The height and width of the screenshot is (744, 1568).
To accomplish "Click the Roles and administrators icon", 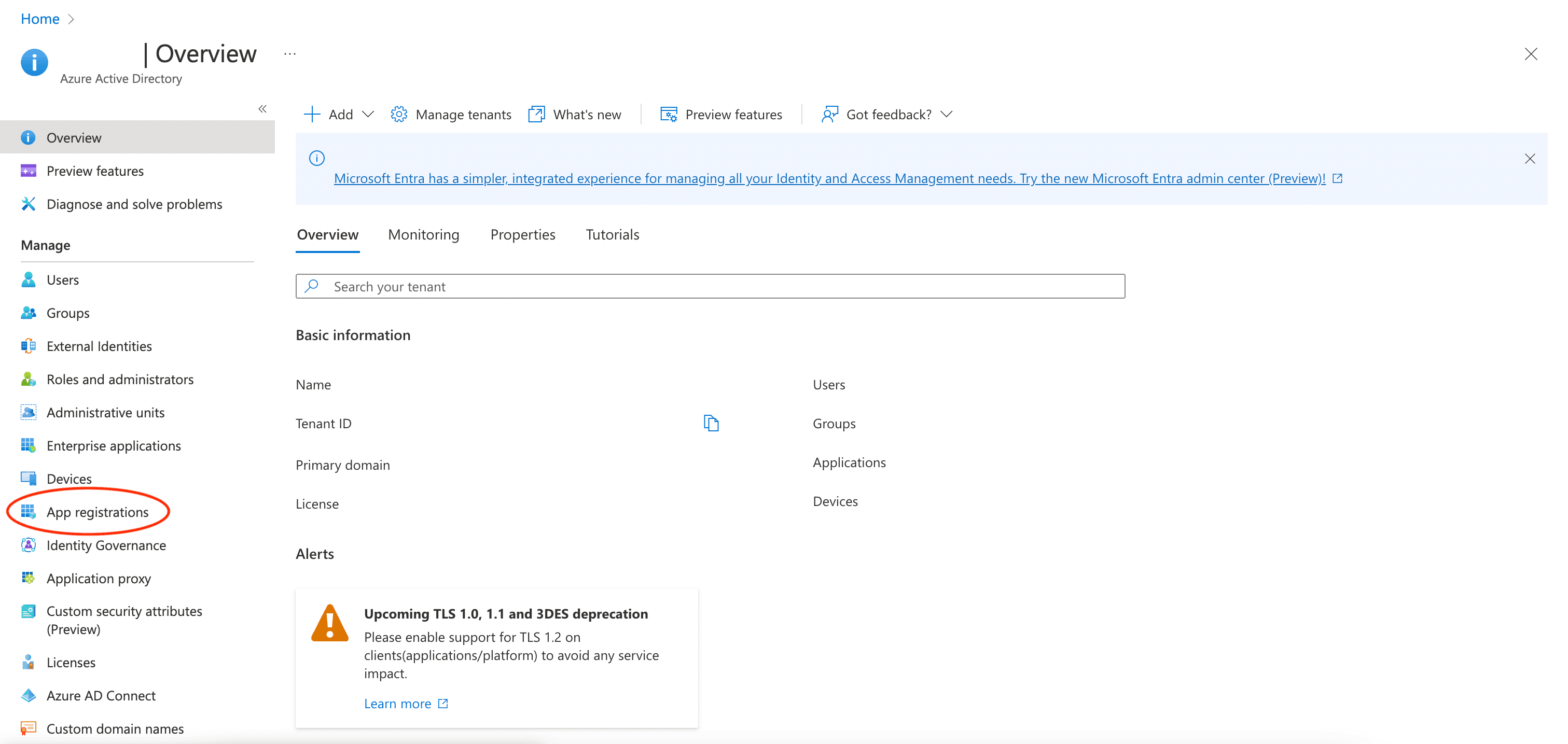I will point(28,379).
